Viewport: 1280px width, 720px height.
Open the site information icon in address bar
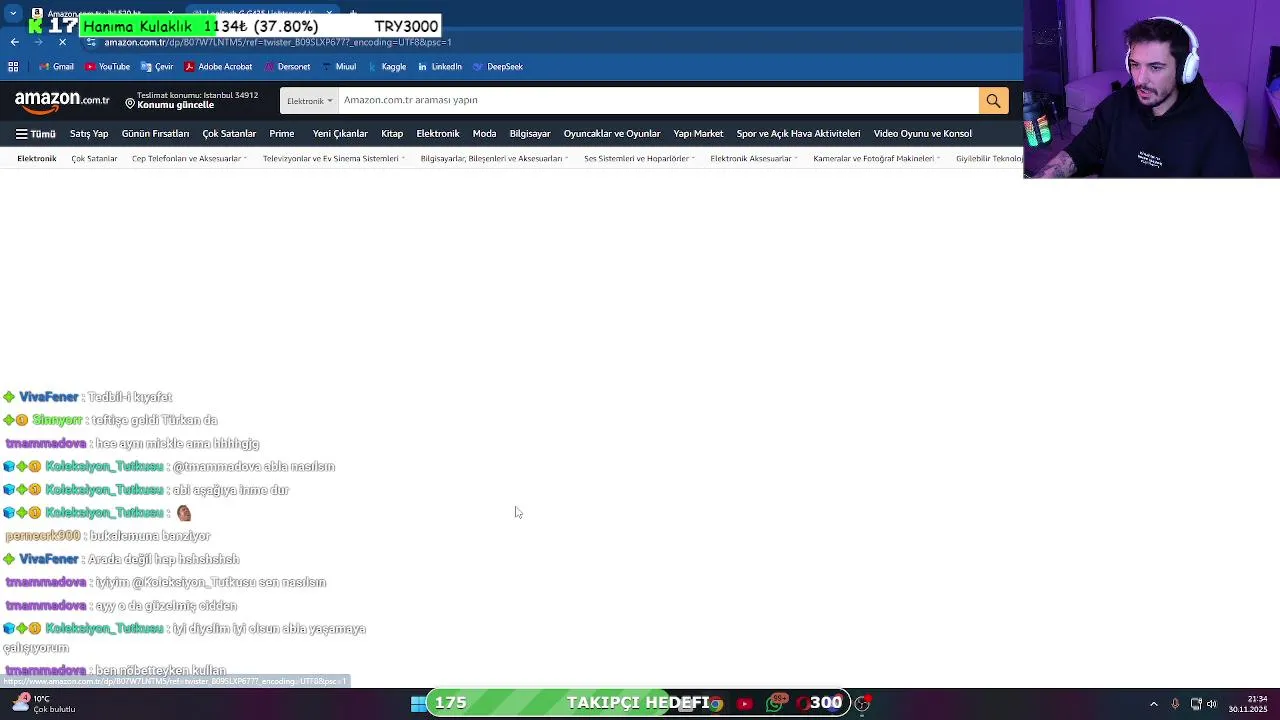coord(92,42)
